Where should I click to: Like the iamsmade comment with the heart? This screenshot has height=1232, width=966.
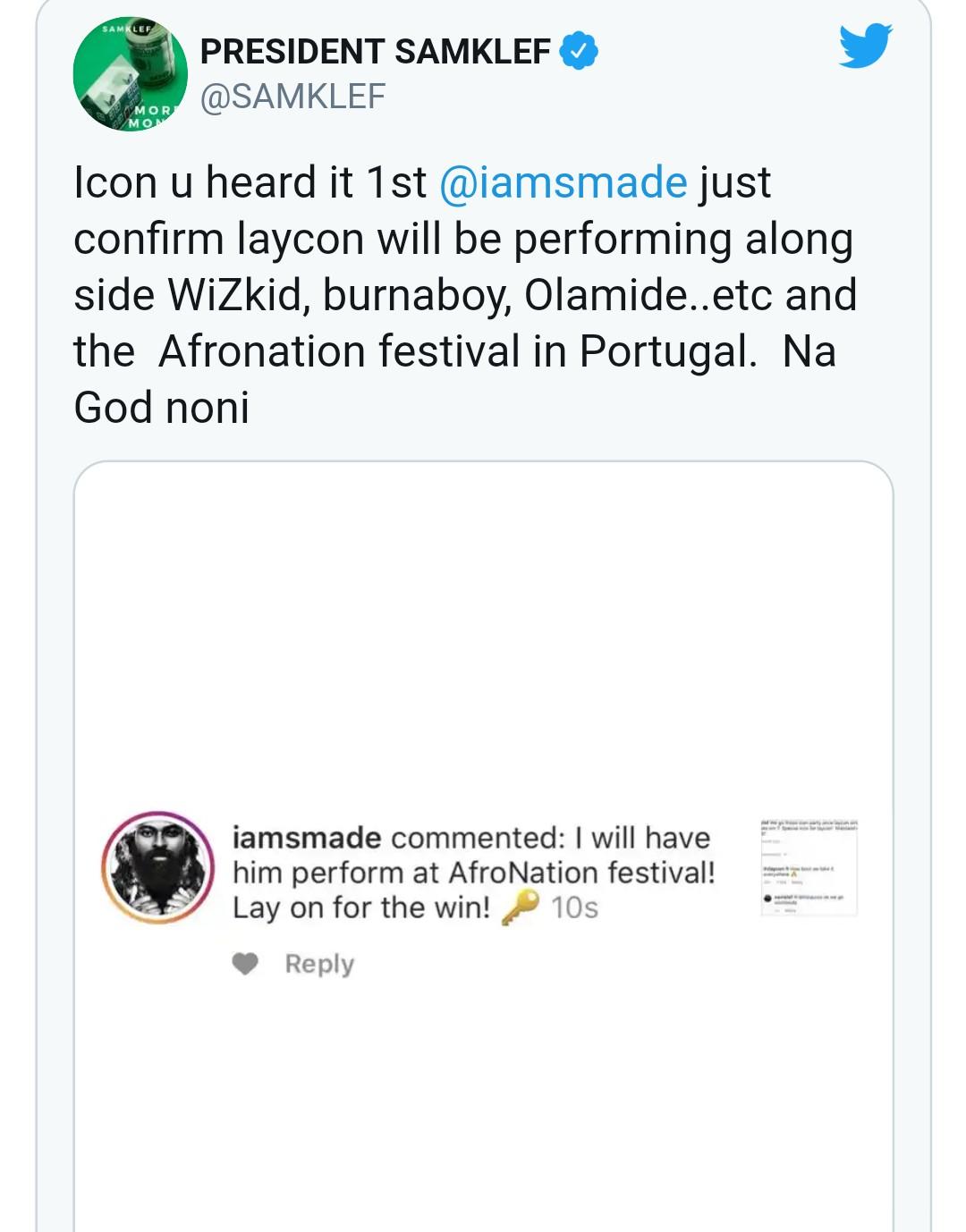point(245,964)
